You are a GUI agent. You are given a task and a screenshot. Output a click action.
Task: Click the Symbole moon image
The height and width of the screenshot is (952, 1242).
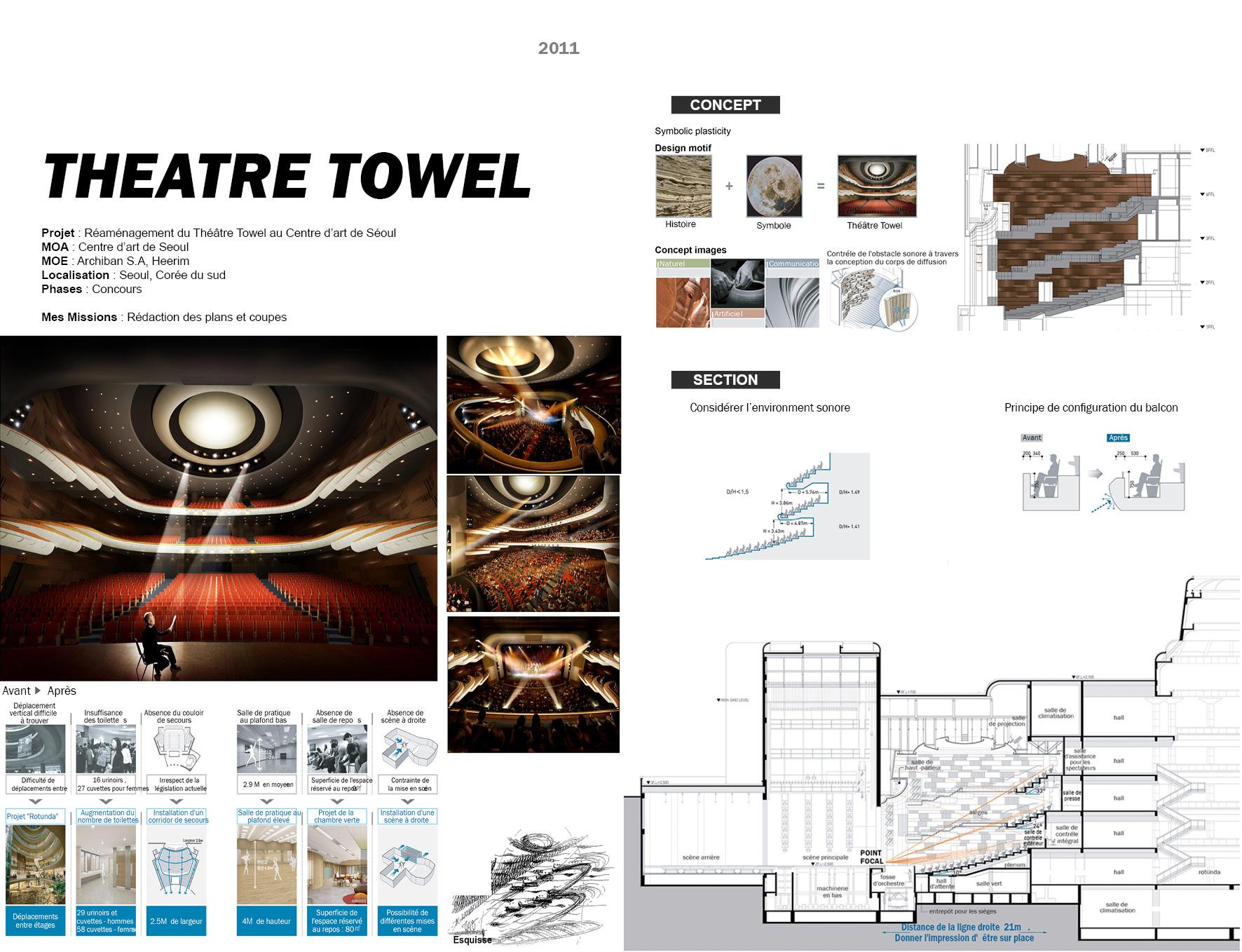[774, 186]
